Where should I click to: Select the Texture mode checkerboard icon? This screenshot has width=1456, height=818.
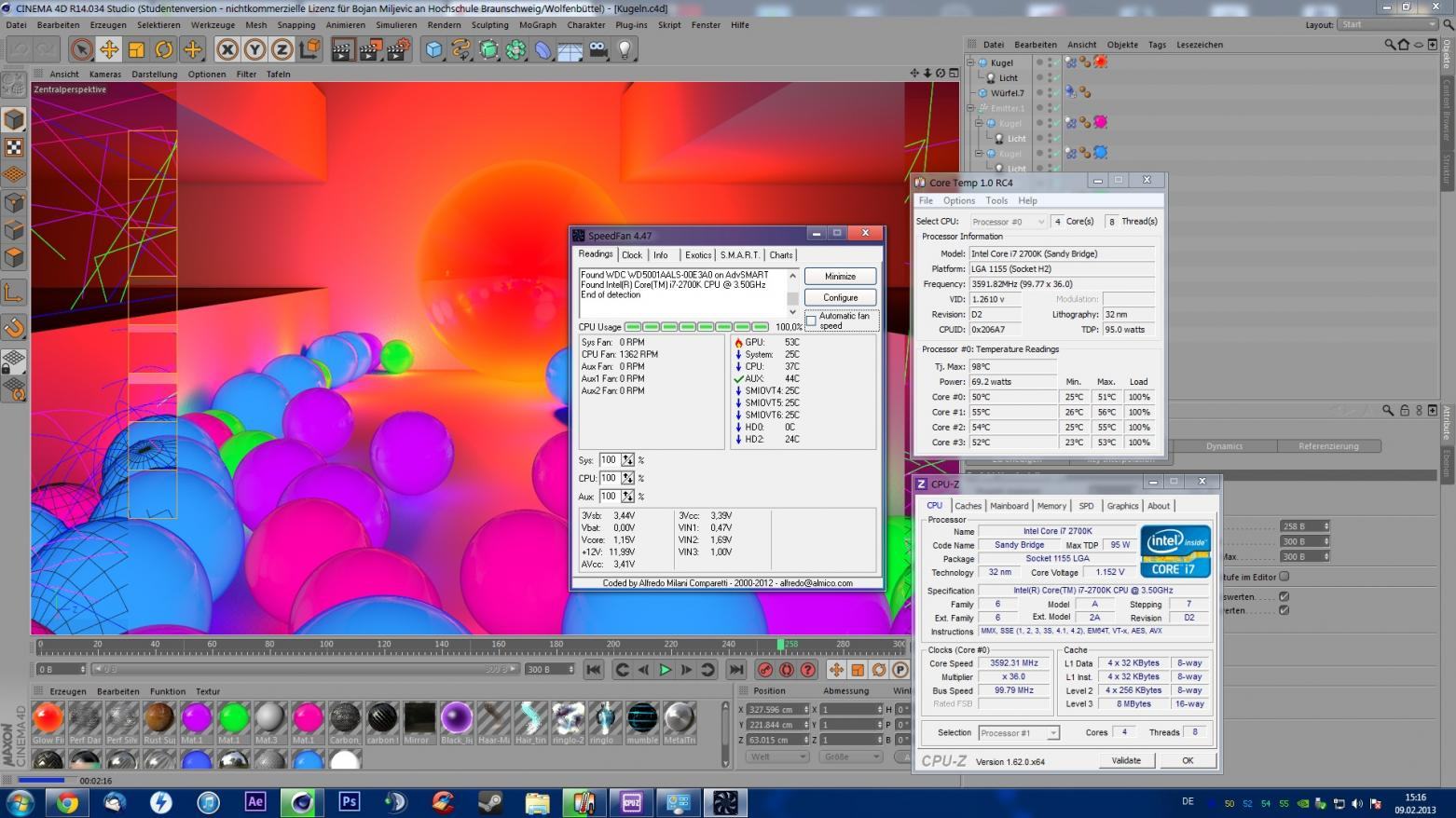tap(14, 147)
